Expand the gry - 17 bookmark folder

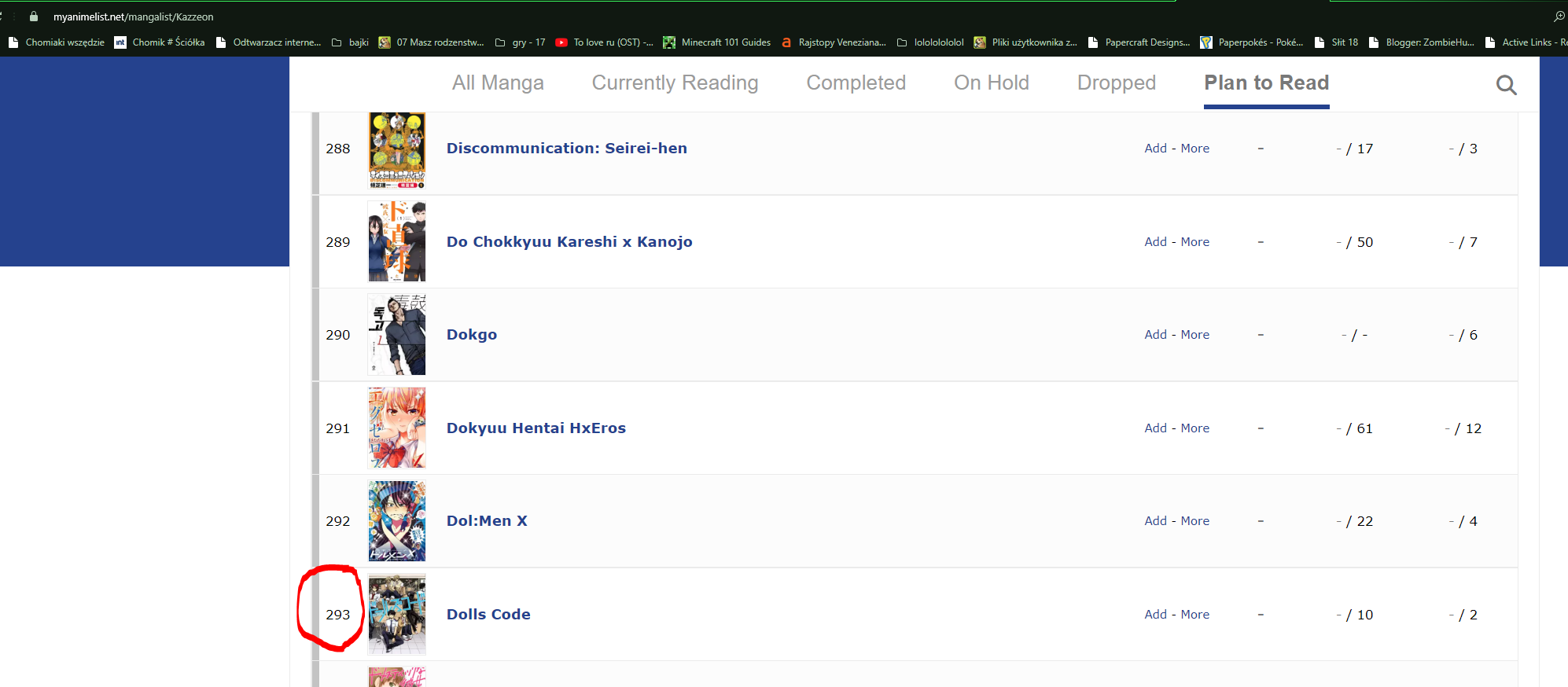[x=520, y=42]
